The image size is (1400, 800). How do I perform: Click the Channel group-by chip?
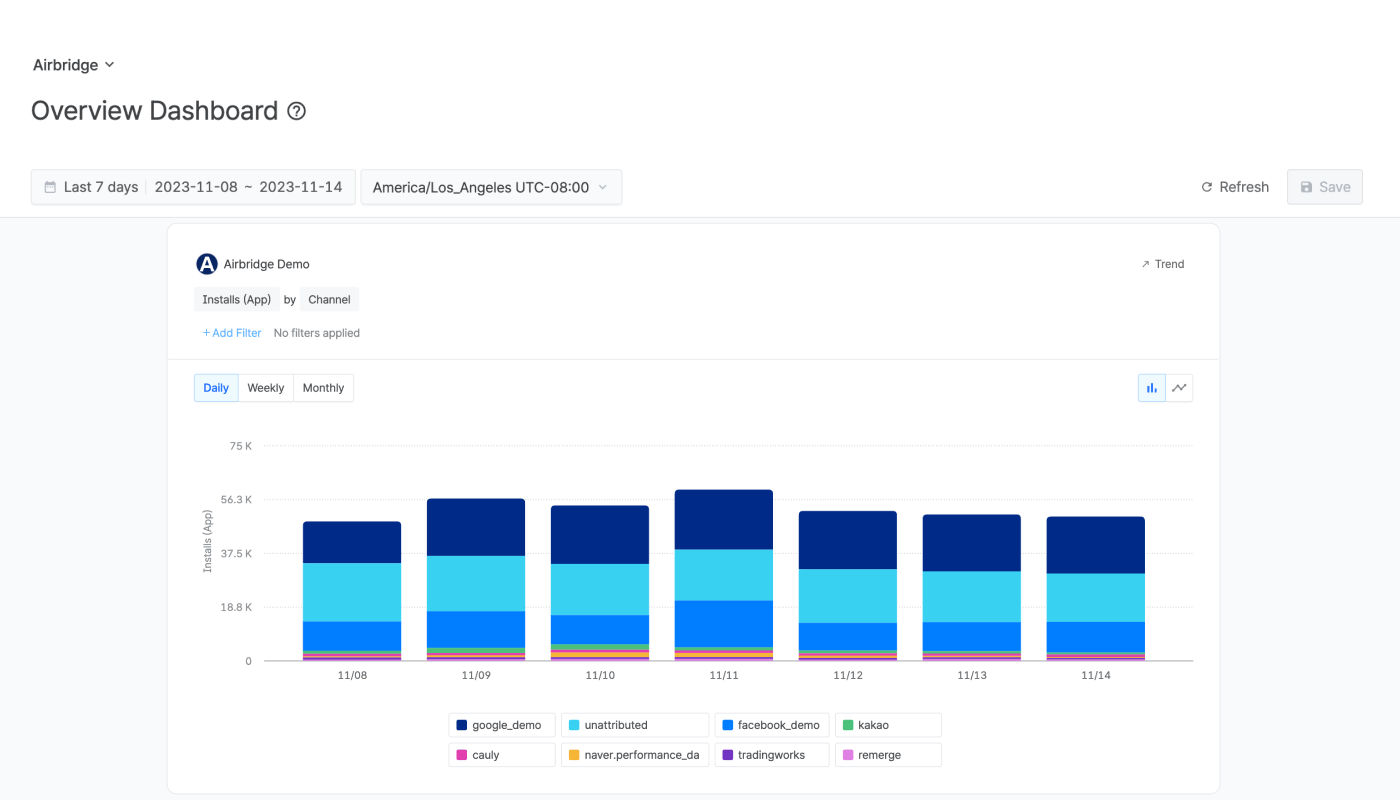click(x=329, y=299)
